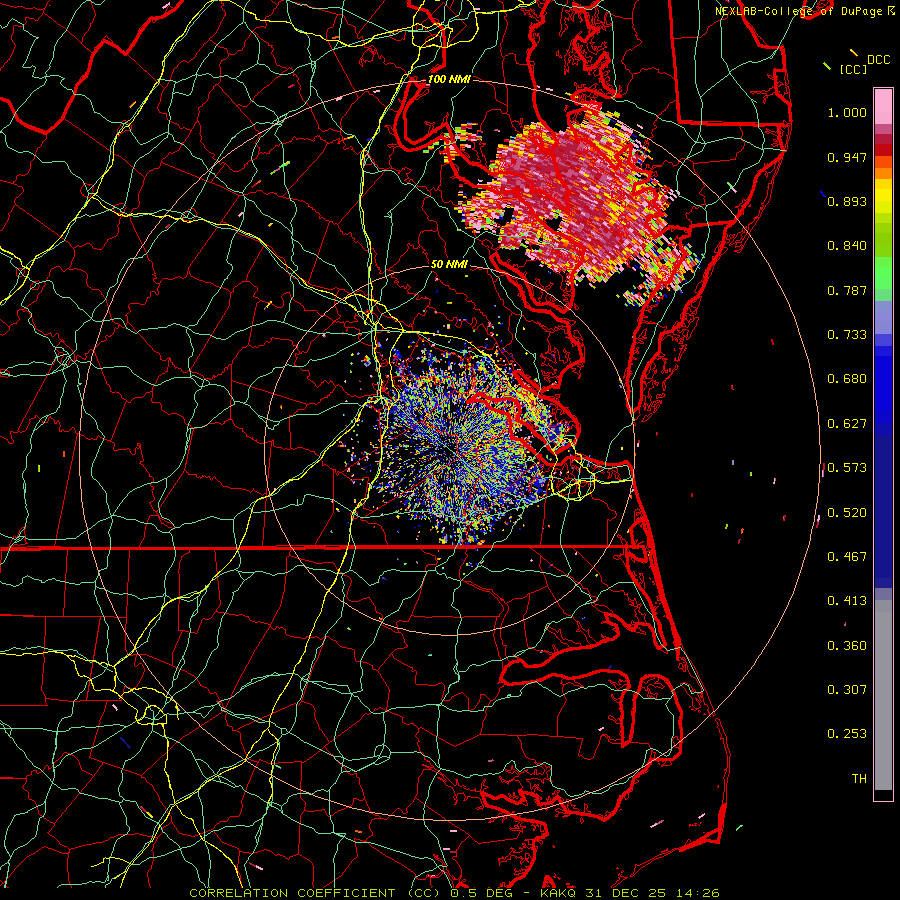Click the 0.520 legend value

point(847,513)
